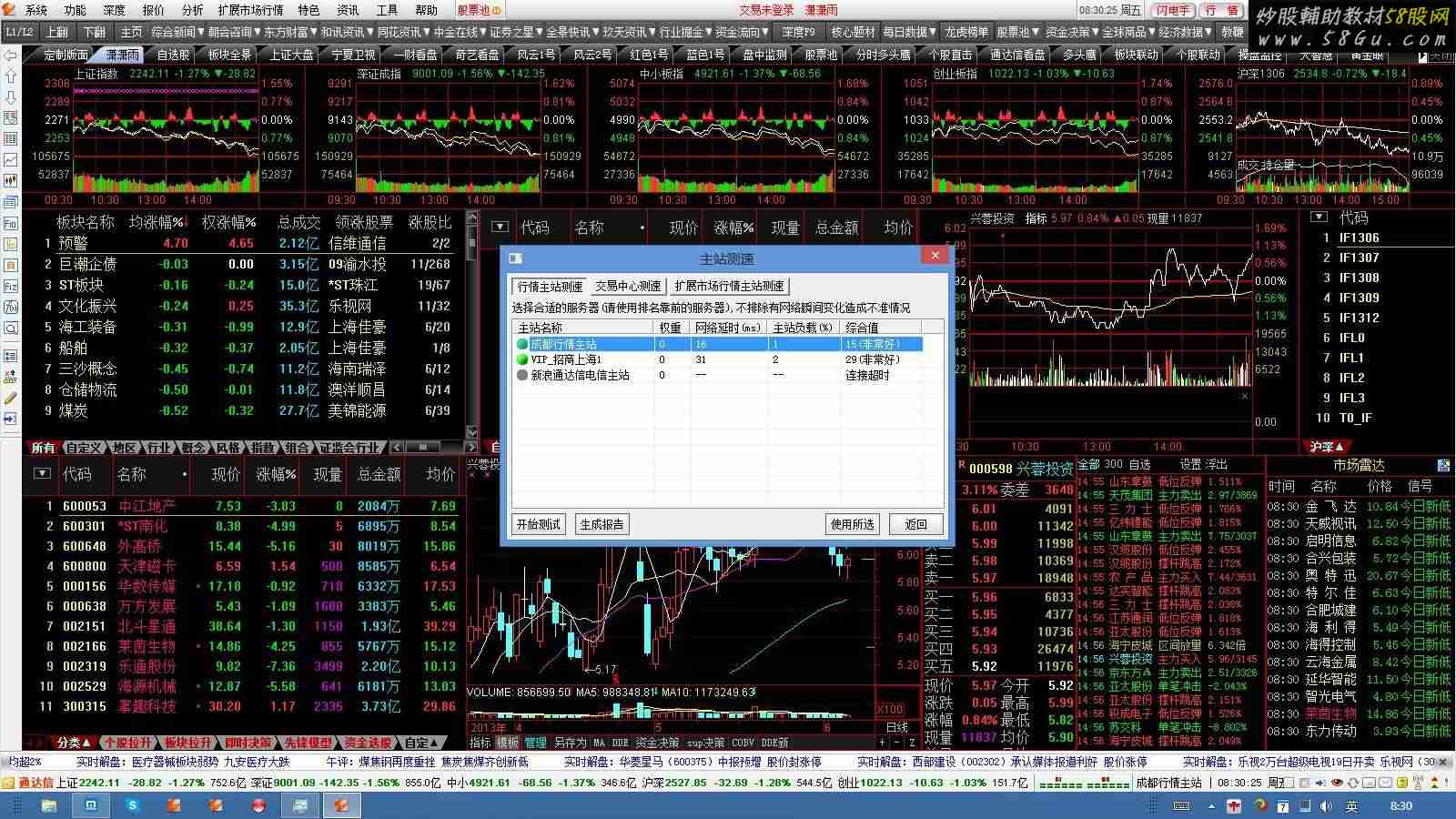Click the 股票池 tab in menu bar
The image size is (1456, 819).
click(479, 10)
